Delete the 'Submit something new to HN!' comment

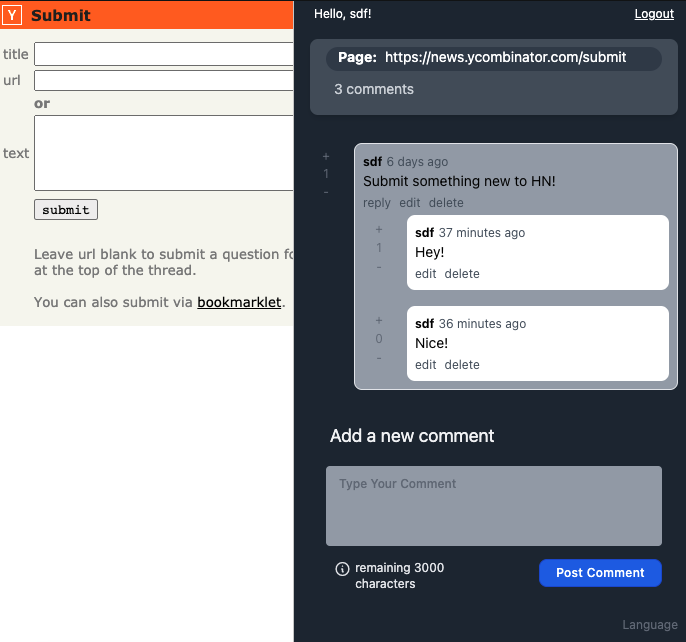(x=446, y=203)
